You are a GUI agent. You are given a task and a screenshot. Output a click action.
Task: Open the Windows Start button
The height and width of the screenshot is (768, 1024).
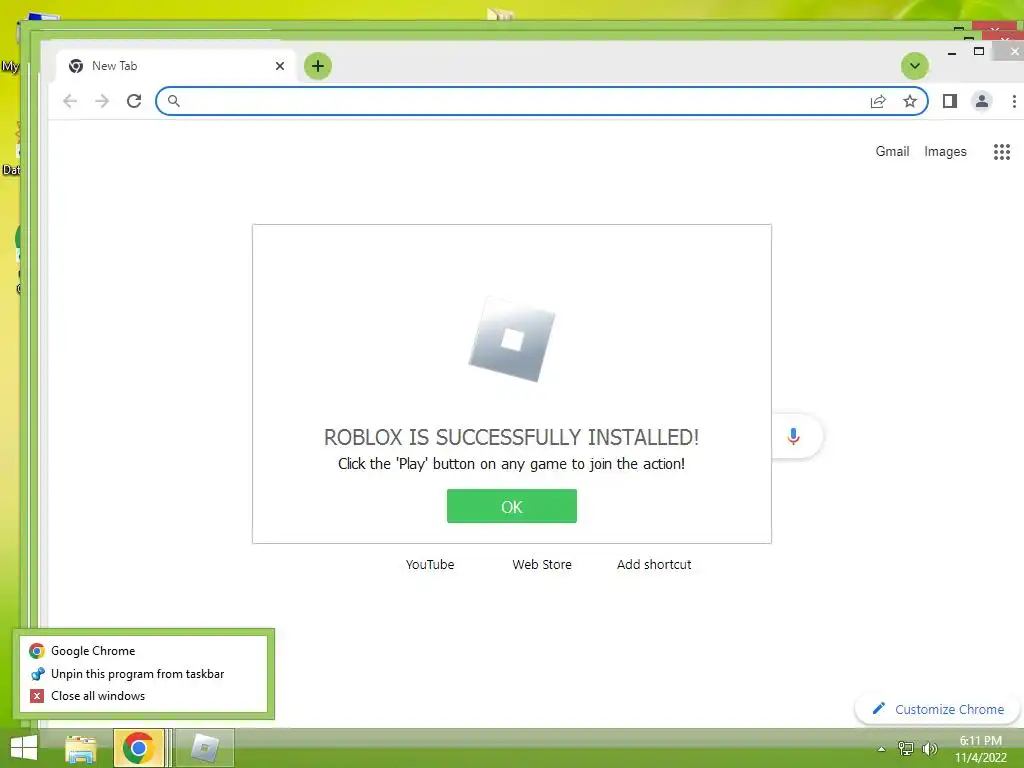pyautogui.click(x=24, y=748)
